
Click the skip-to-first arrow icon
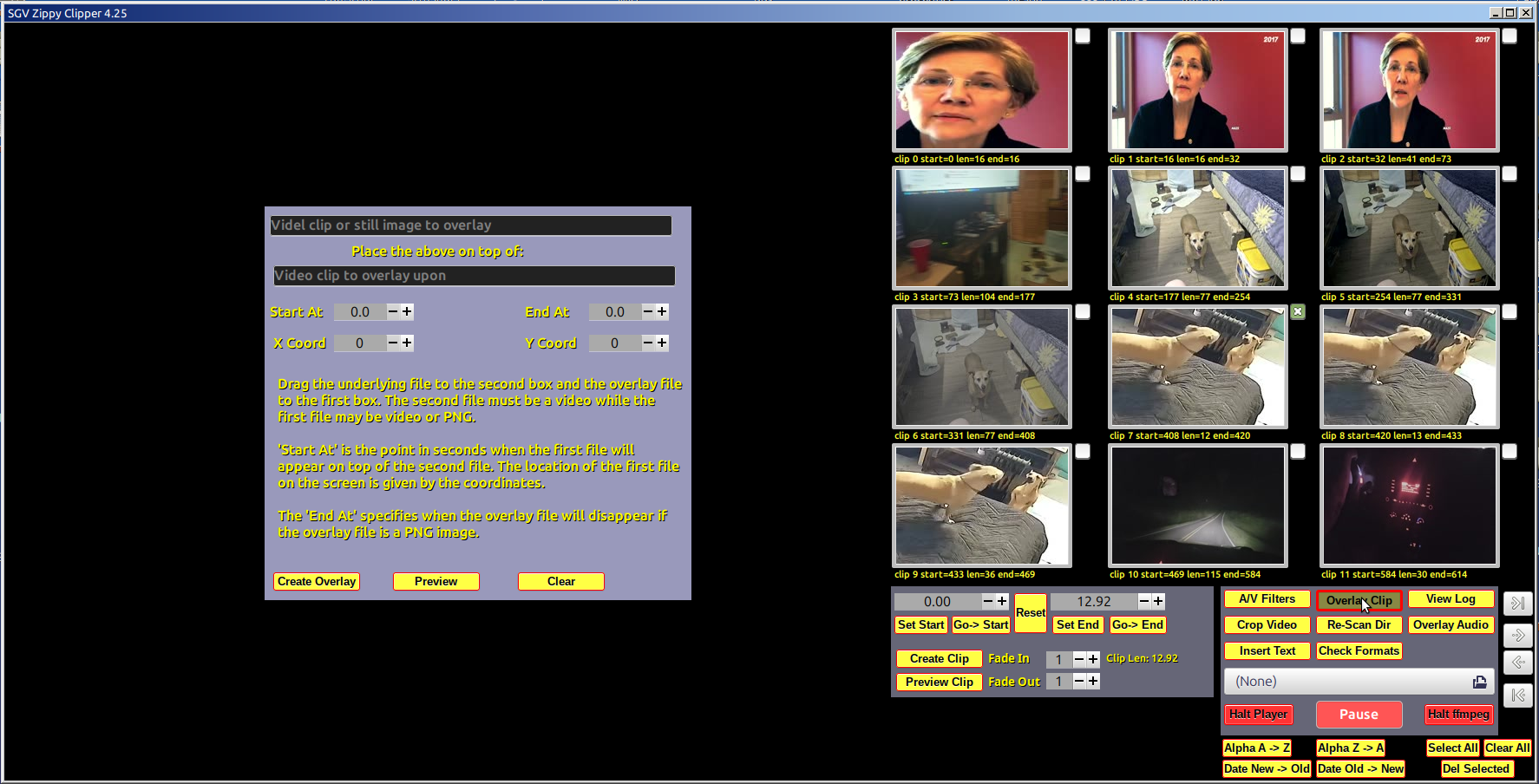point(1517,695)
